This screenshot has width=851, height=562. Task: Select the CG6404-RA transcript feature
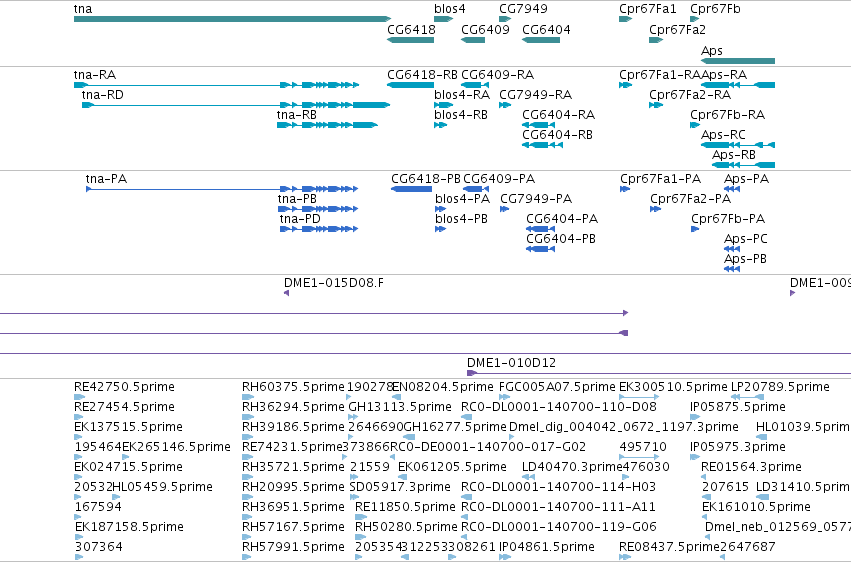pos(538,125)
